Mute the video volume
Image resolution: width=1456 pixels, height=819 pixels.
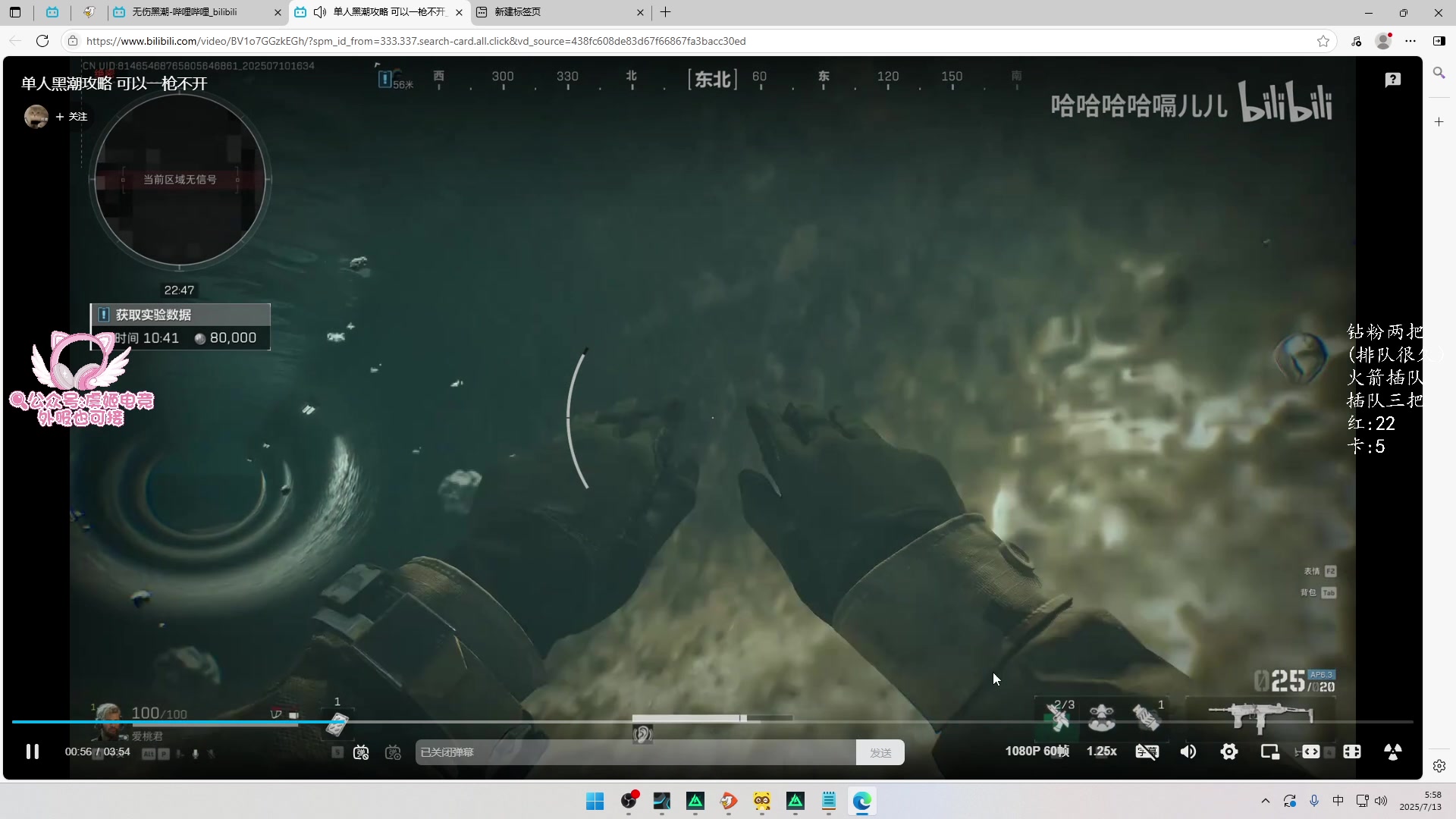click(1188, 752)
